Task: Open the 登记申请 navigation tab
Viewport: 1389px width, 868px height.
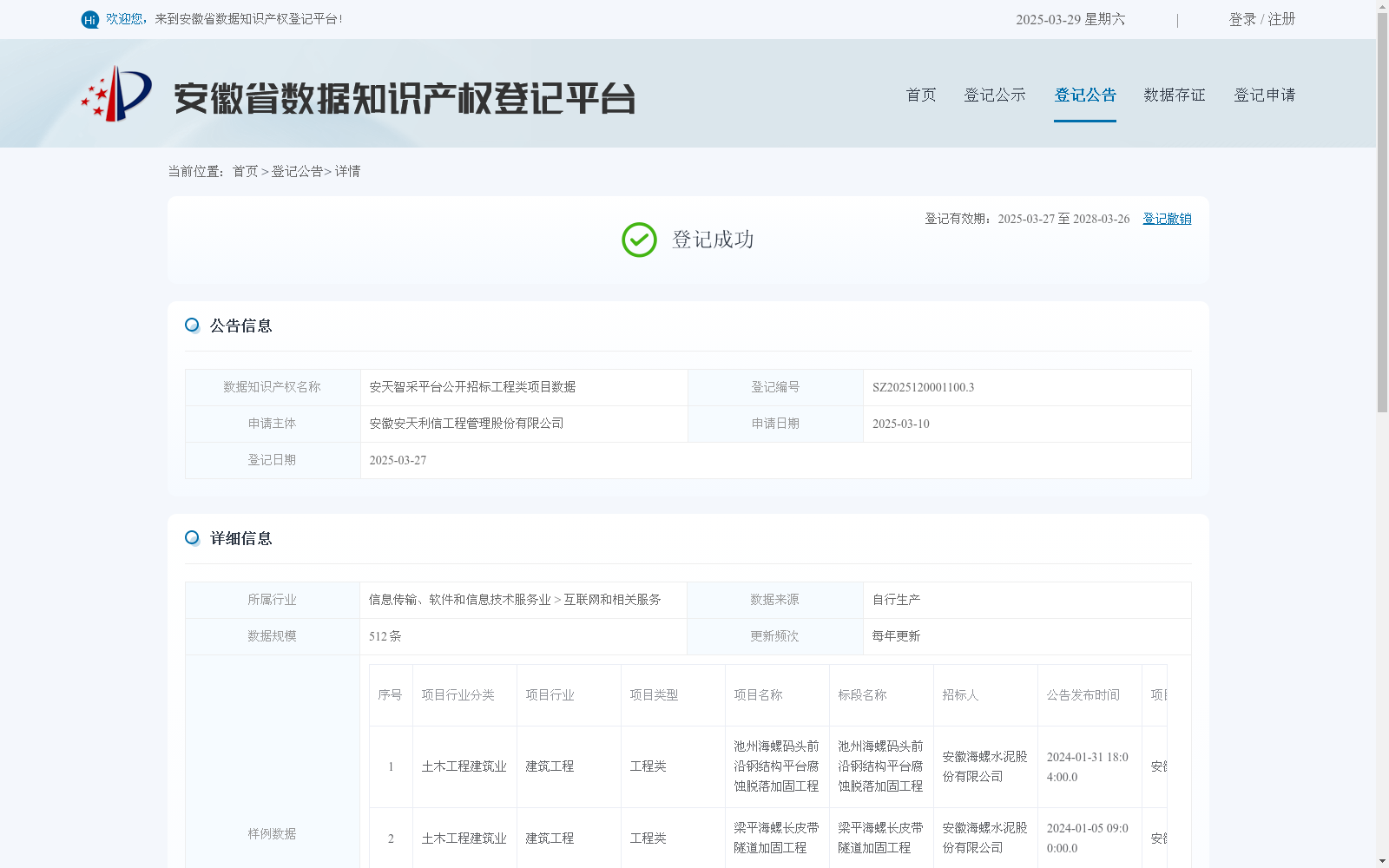Action: click(x=1265, y=95)
